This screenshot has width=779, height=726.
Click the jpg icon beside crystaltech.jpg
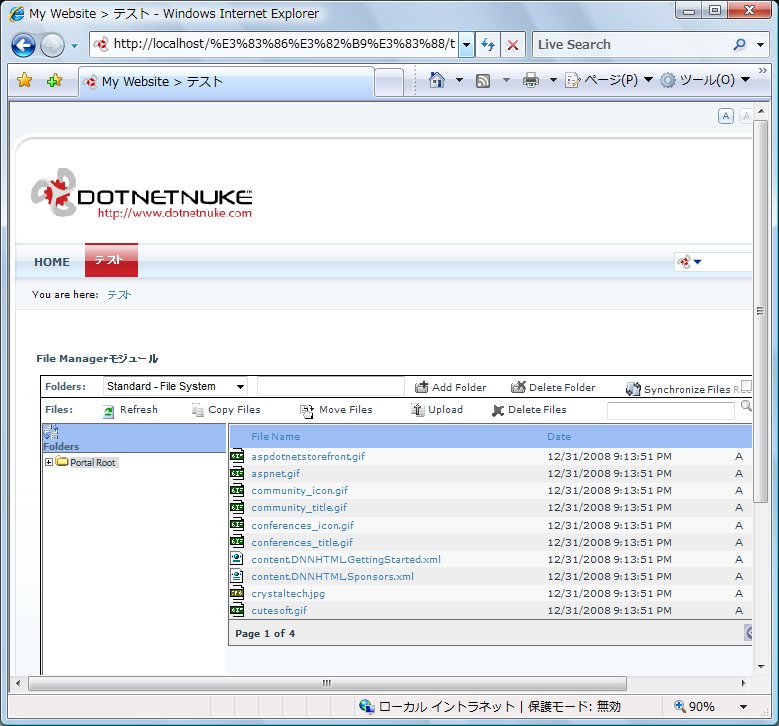click(237, 593)
